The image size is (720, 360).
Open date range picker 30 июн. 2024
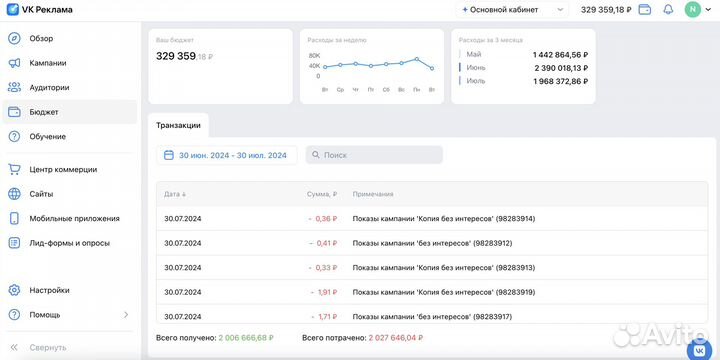pyautogui.click(x=226, y=155)
